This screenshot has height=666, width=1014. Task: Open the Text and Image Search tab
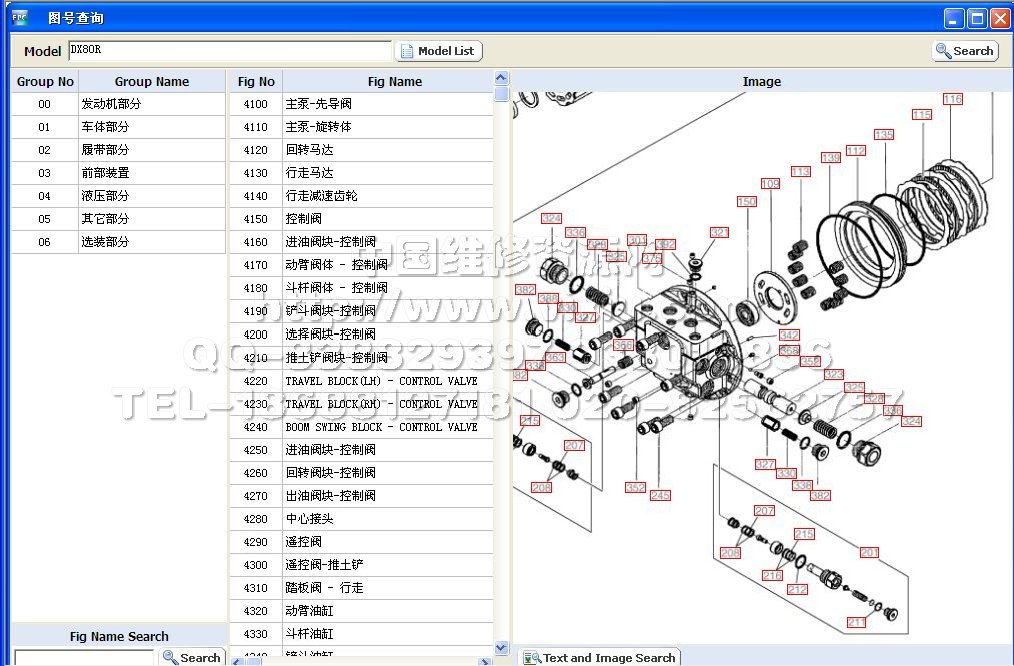click(600, 657)
